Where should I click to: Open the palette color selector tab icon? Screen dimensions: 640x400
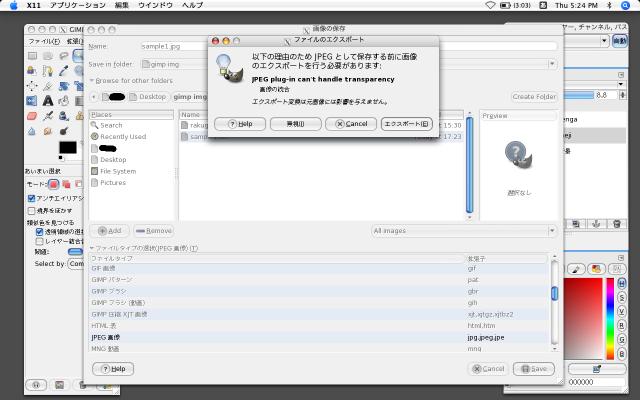(x=596, y=269)
